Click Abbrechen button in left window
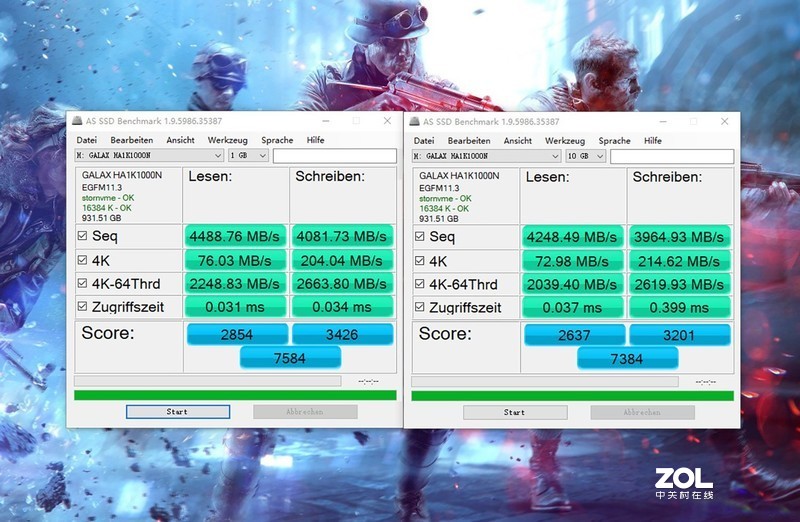Screen dimensions: 800x522 (x=305, y=412)
